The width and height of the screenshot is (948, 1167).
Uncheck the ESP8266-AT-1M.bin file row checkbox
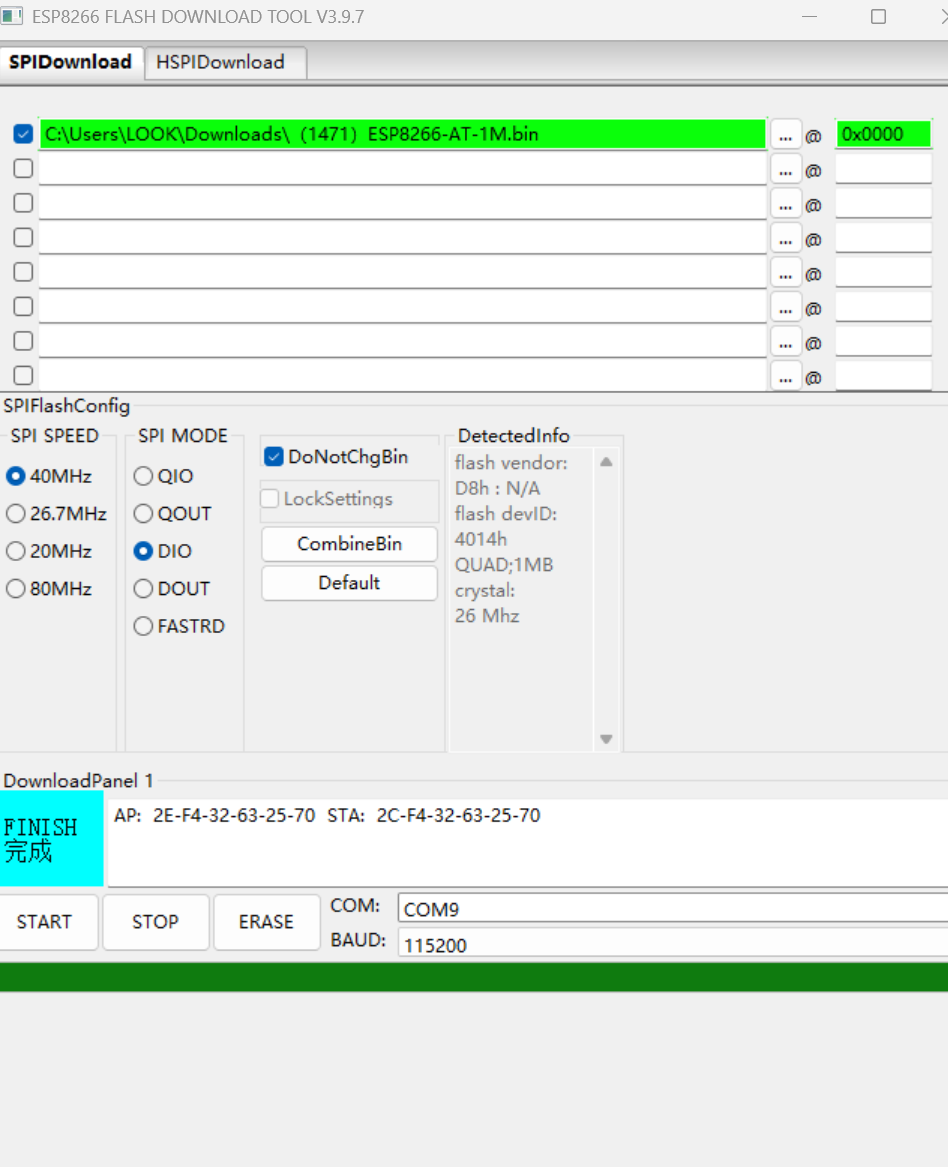click(23, 134)
